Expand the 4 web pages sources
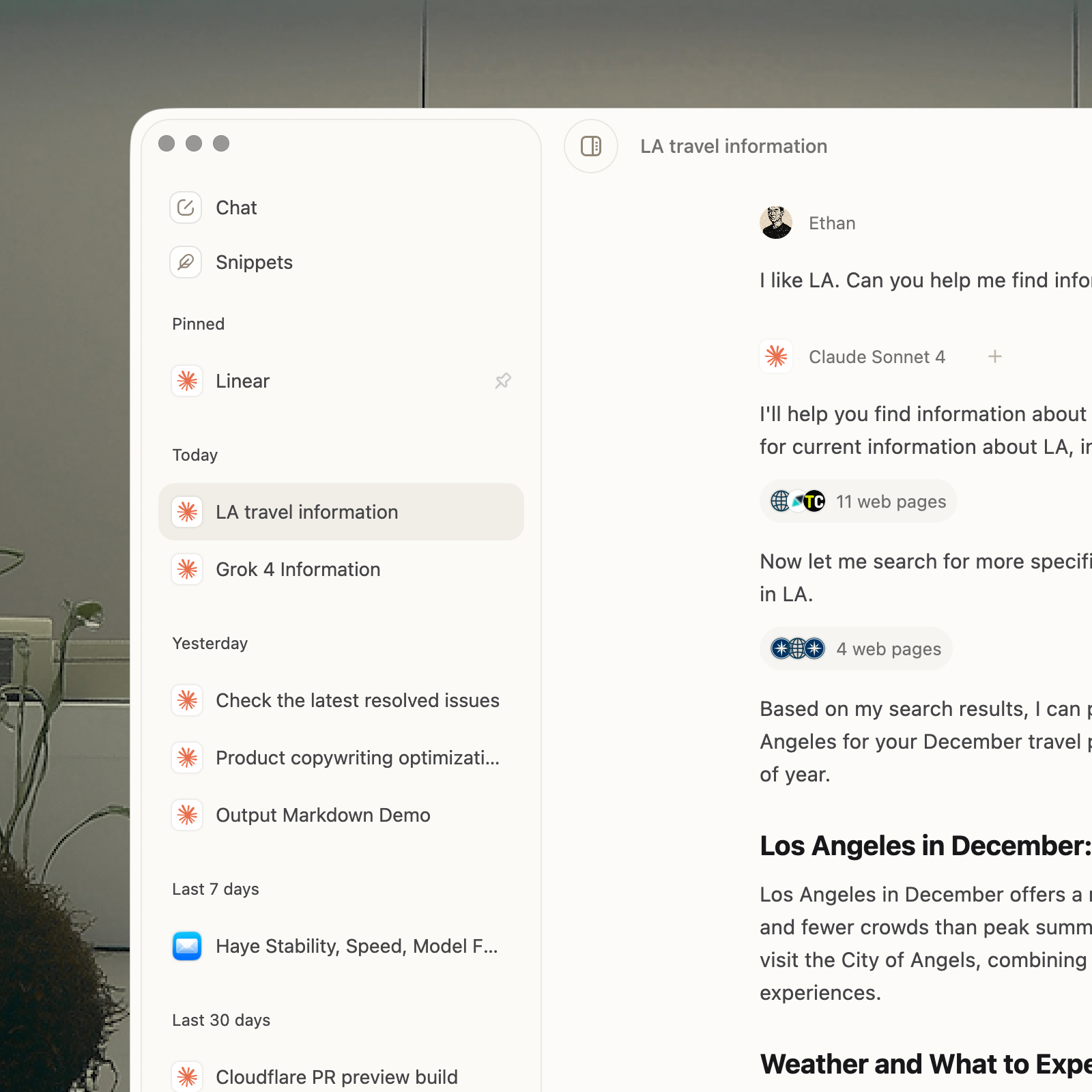This screenshot has width=1092, height=1092. [x=856, y=648]
